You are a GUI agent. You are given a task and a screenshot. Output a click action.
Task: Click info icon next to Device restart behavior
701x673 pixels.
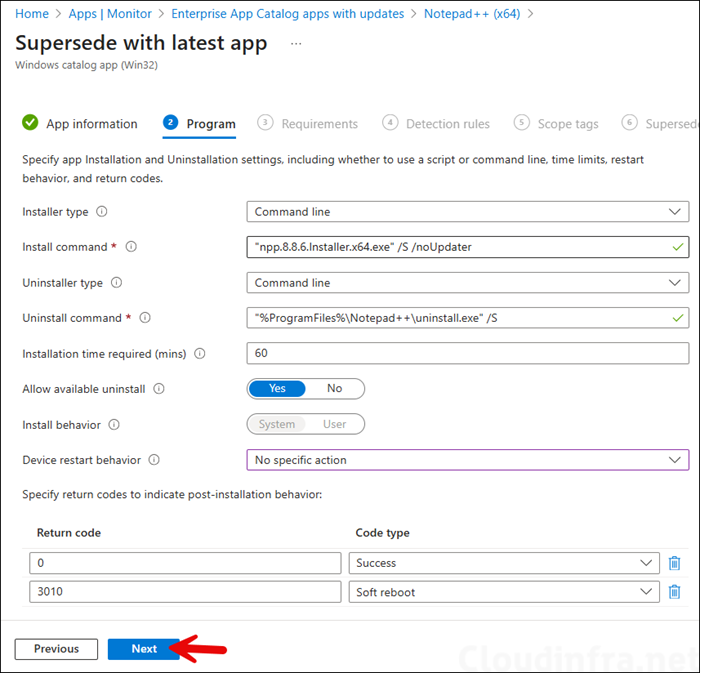(154, 460)
